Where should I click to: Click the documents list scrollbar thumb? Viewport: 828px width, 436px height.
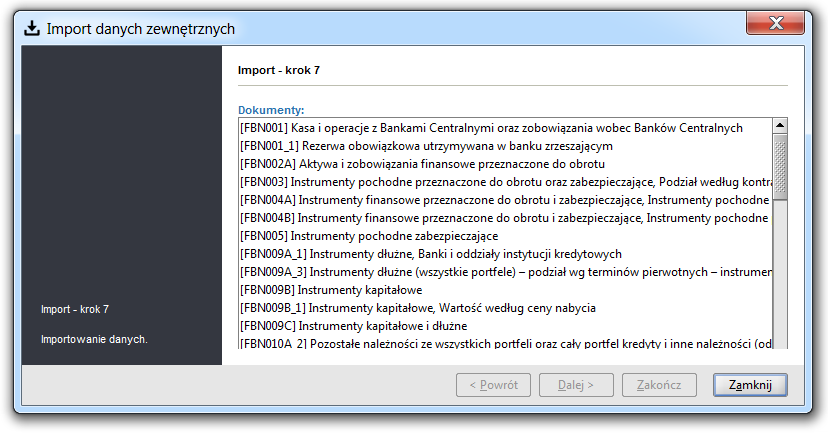780,167
